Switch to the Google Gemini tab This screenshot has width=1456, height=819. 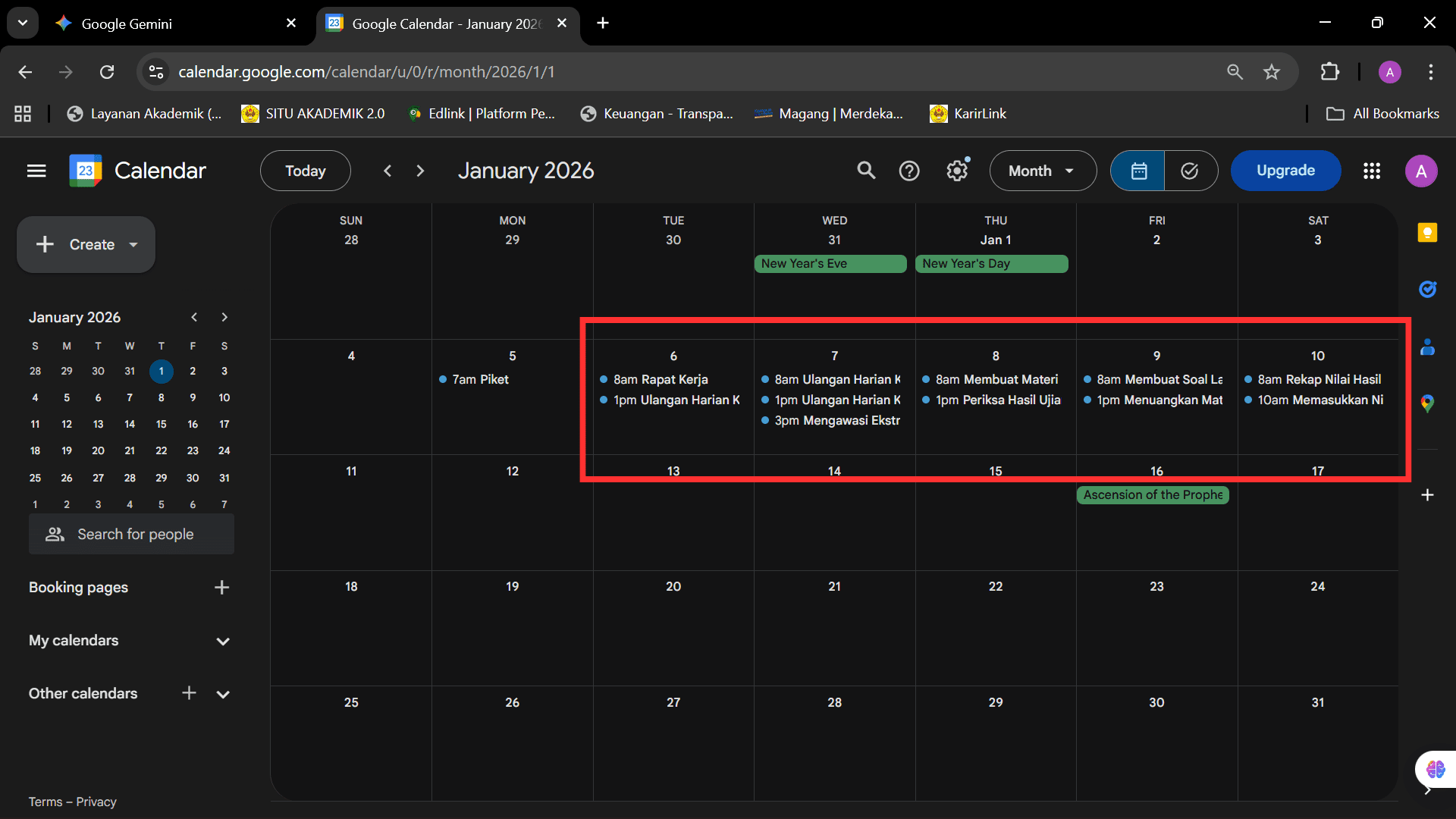tap(127, 24)
